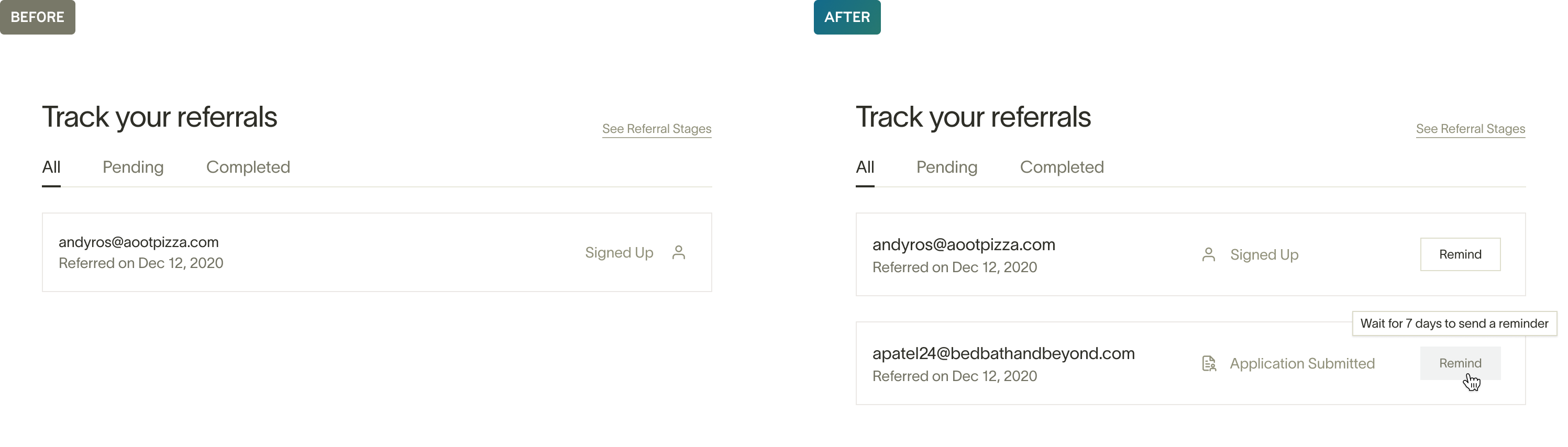Image resolution: width=1568 pixels, height=447 pixels.
Task: Switch to Pending tab in the BEFORE panel
Action: click(132, 167)
